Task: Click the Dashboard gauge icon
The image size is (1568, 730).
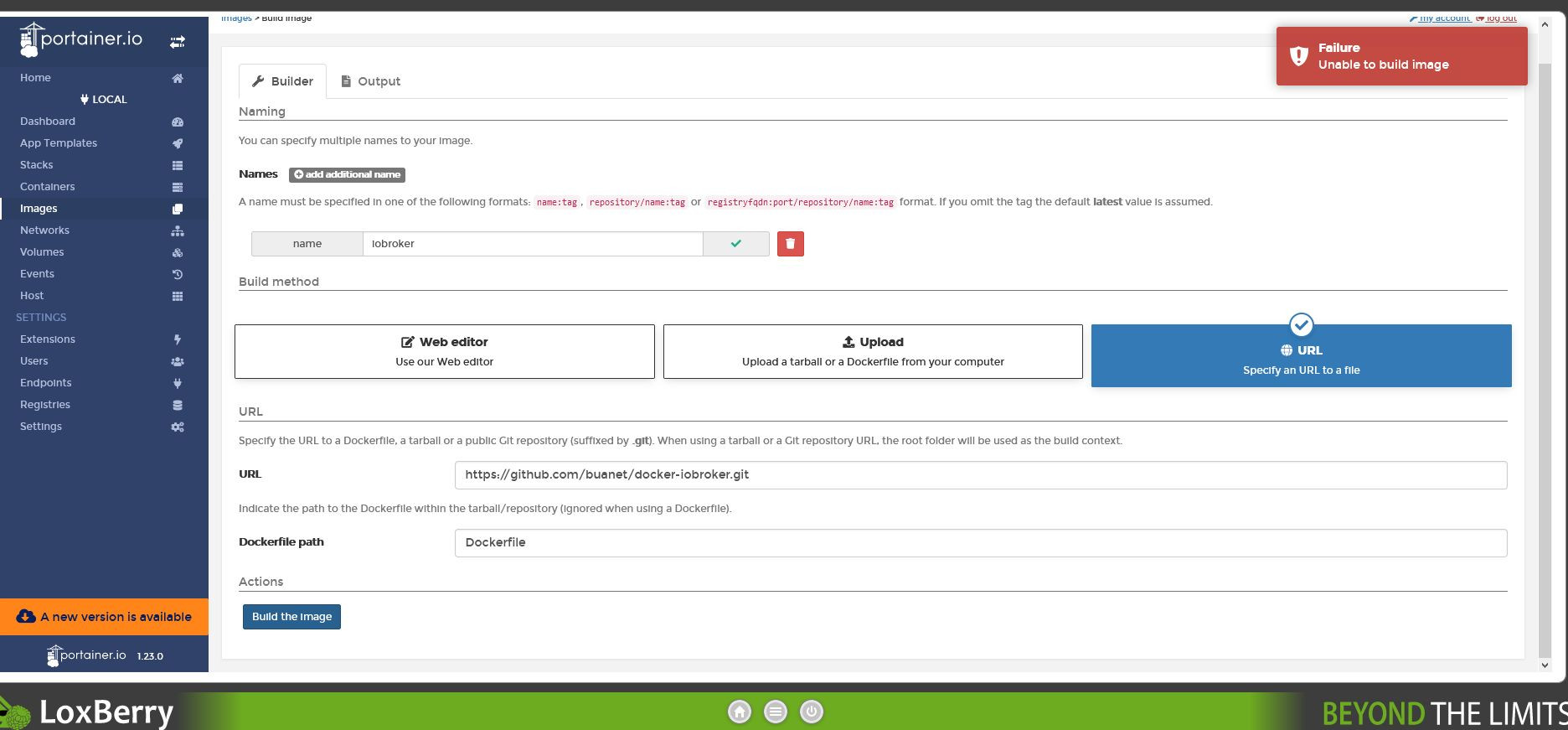Action: 178,122
